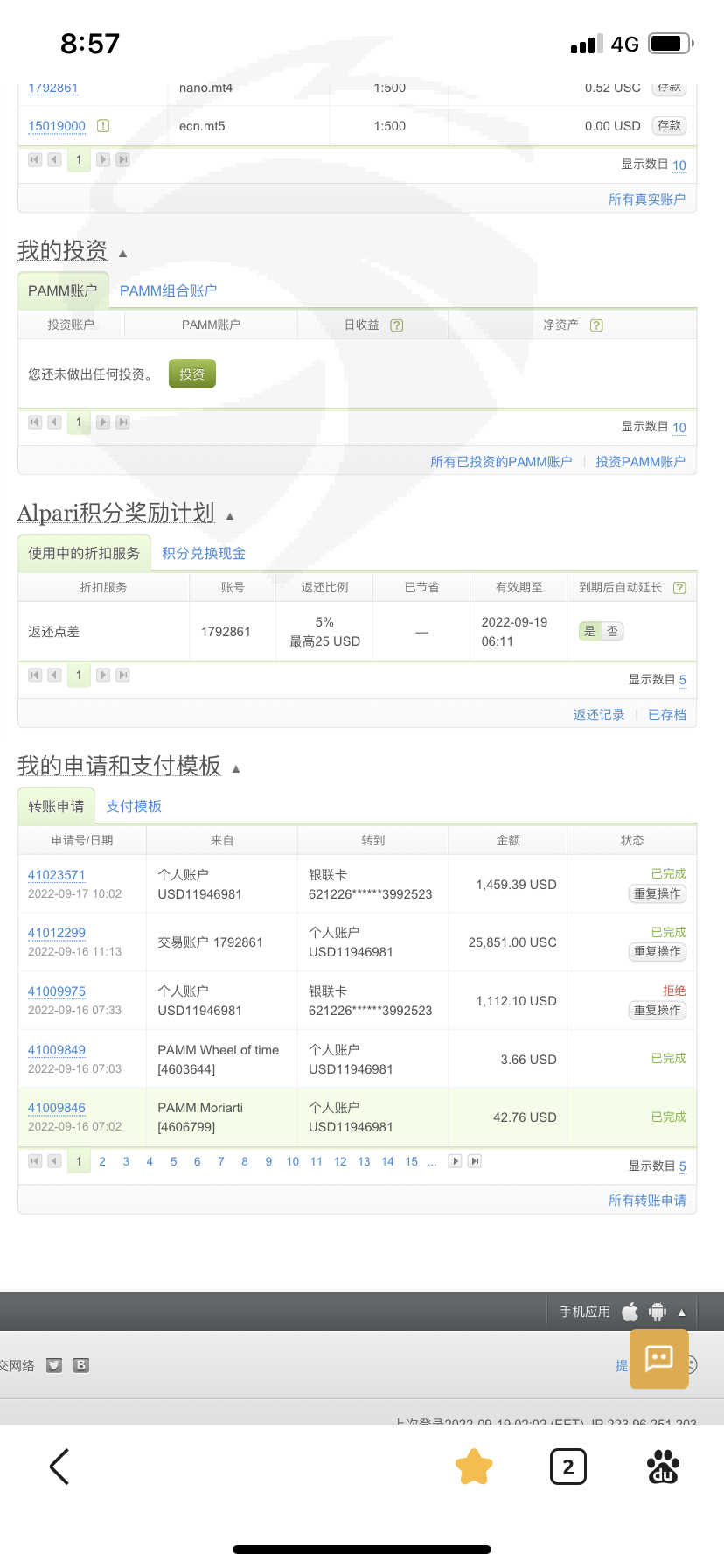
Task: Click the green 投资 button
Action: (x=191, y=374)
